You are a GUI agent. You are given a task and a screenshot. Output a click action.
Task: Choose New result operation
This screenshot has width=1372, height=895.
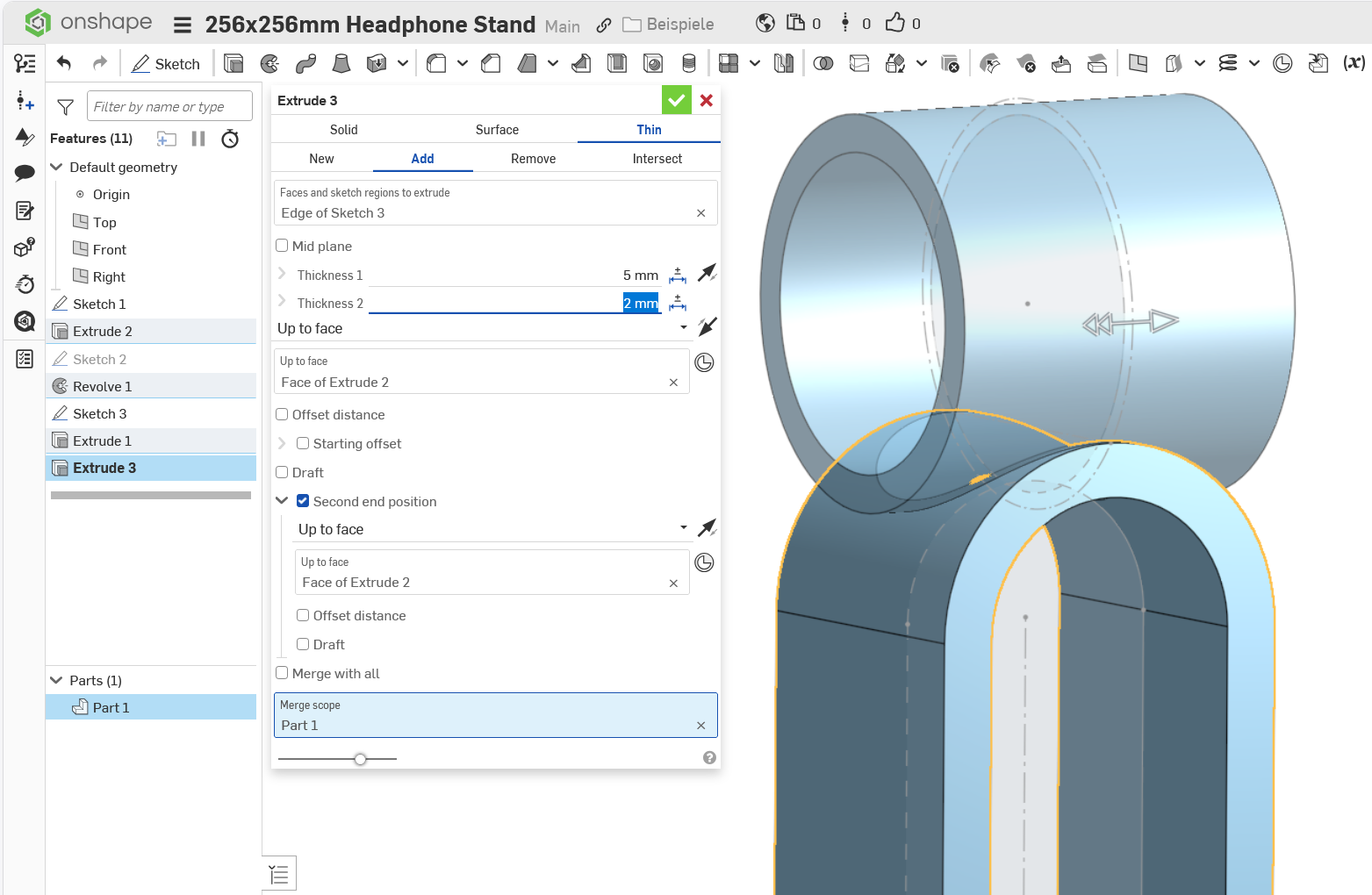(x=321, y=159)
